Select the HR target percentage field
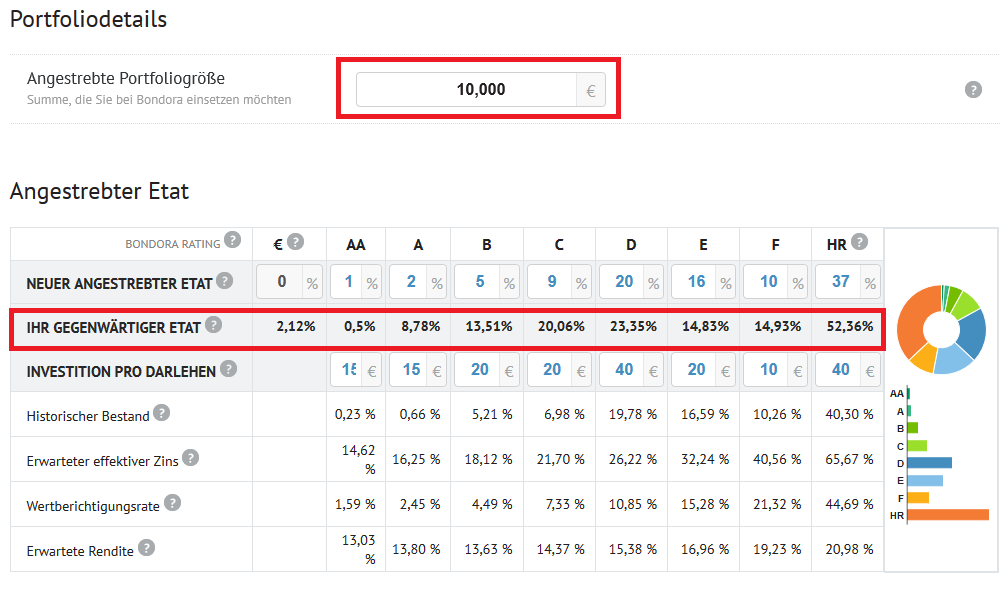Screen dimensions: 1007x589 (x=837, y=282)
